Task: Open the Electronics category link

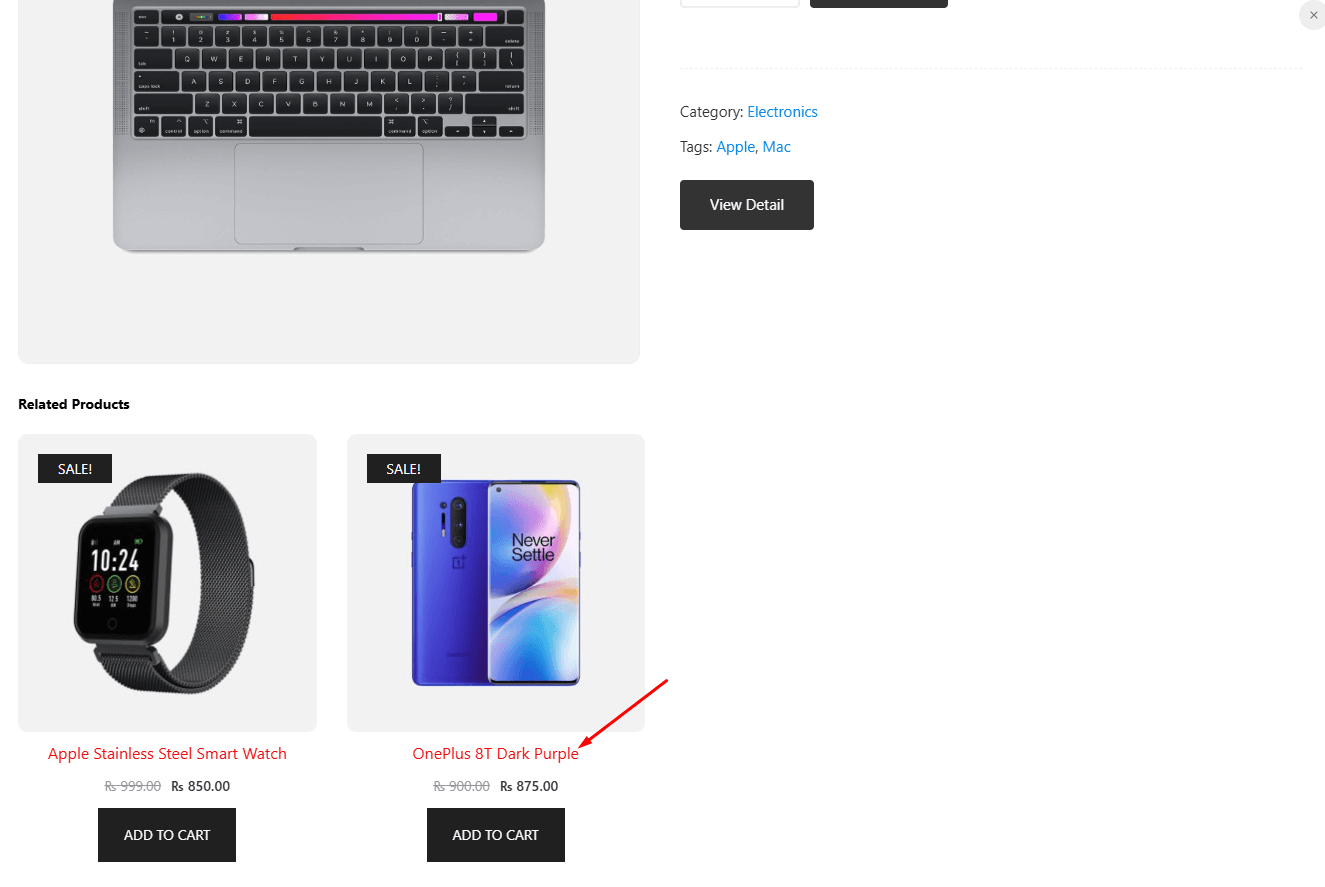Action: 782,111
